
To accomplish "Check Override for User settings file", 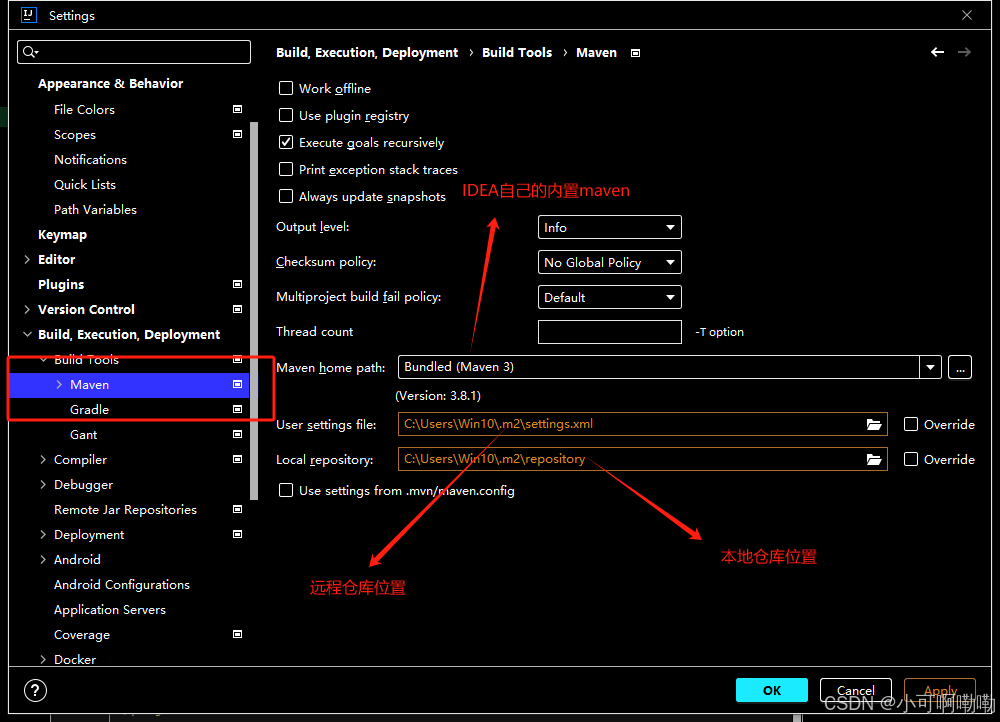I will click(911, 424).
